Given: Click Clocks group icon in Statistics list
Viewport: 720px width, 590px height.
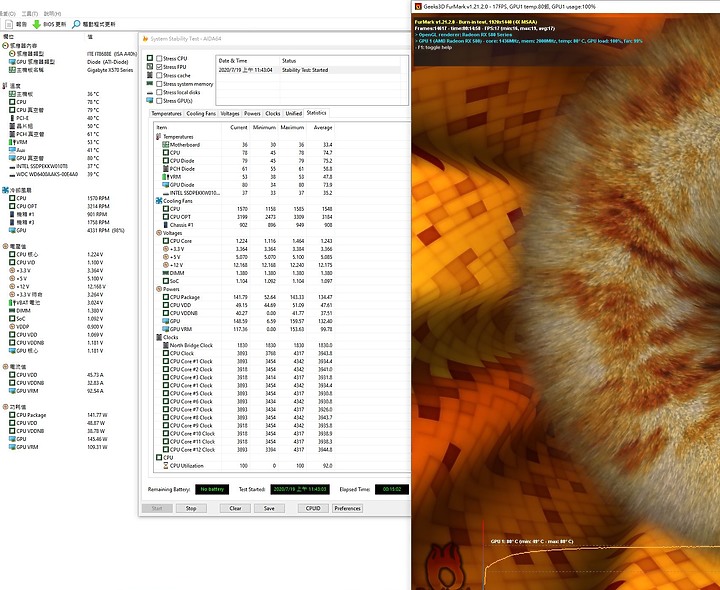Looking at the screenshot, I should [x=159, y=337].
